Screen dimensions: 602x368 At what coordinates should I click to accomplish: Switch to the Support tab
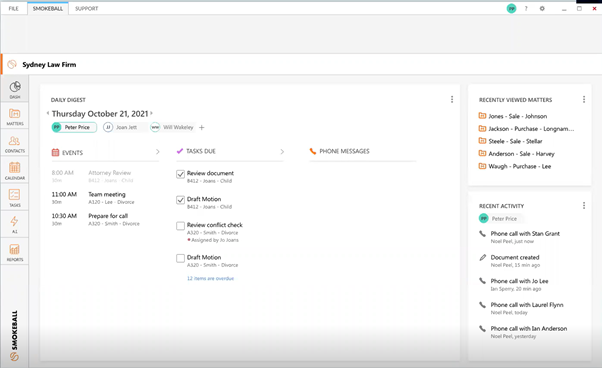click(x=86, y=8)
